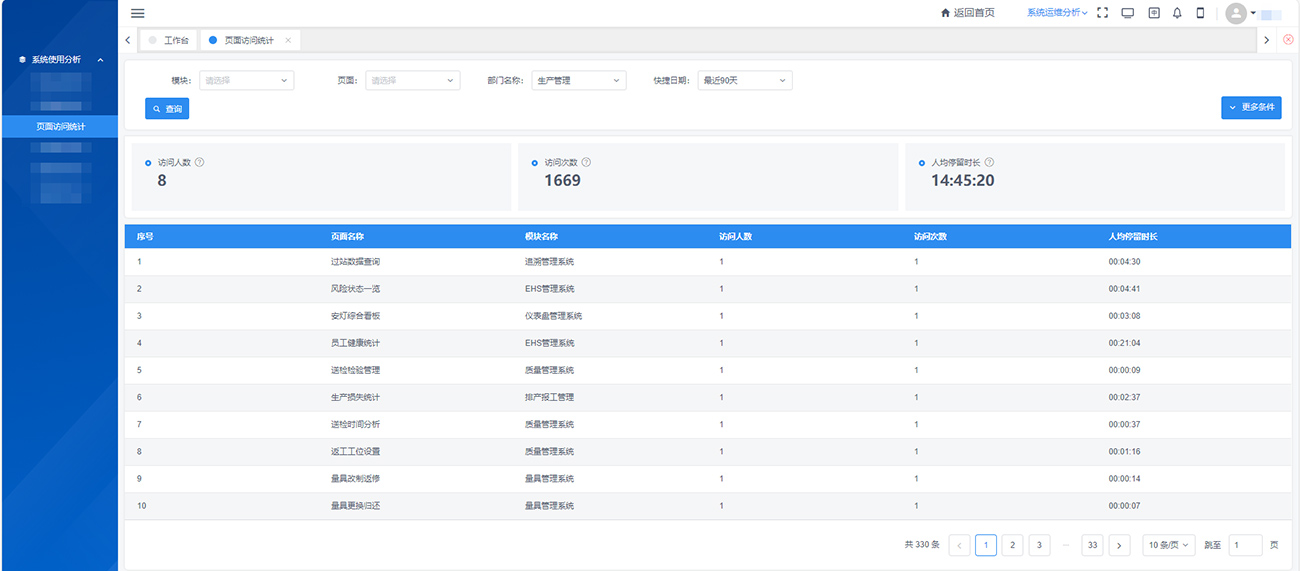Select 页面访问统计 in the left sidebar

pos(60,127)
